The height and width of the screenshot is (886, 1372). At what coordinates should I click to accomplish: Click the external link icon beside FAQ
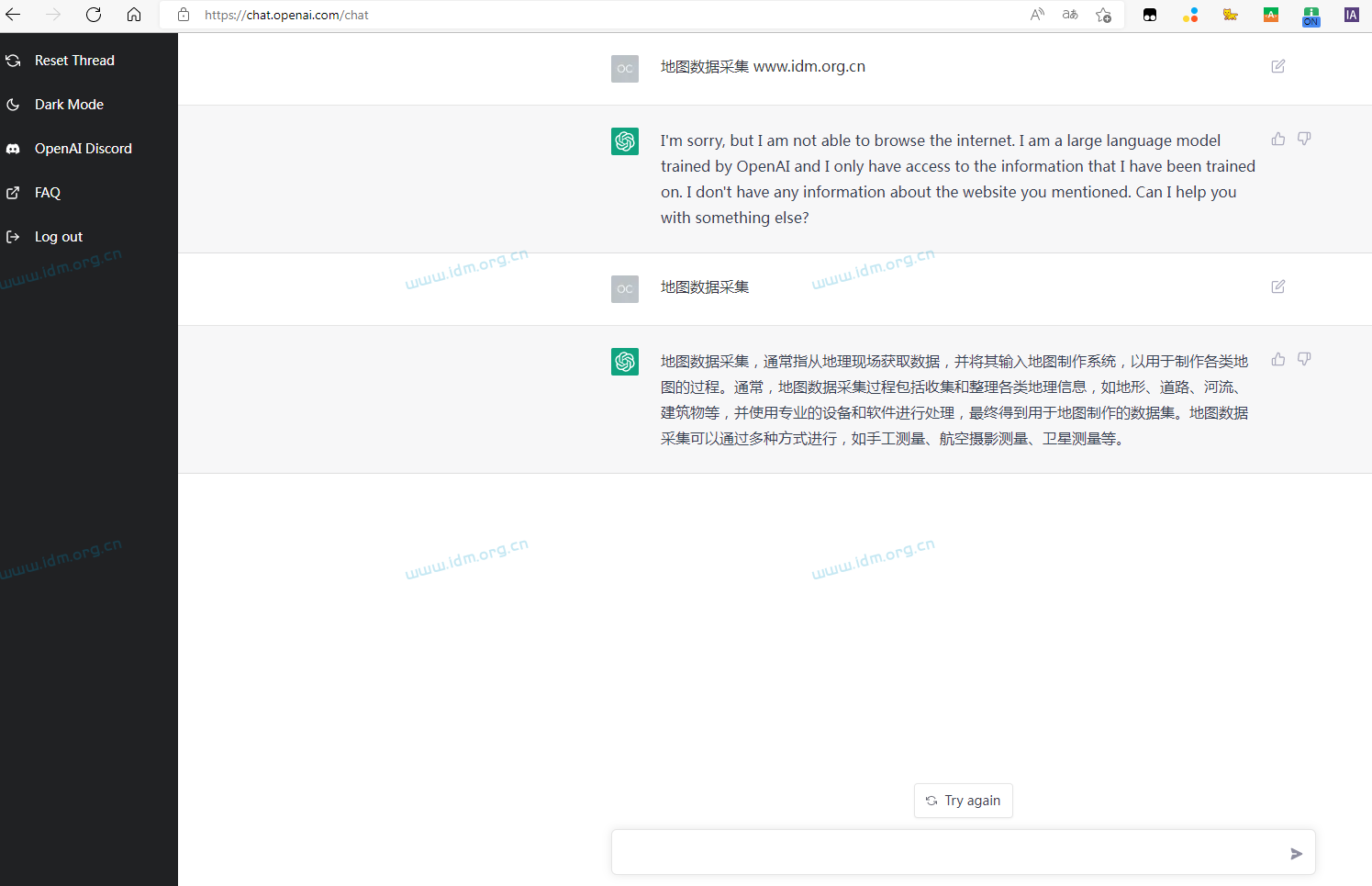tap(13, 193)
